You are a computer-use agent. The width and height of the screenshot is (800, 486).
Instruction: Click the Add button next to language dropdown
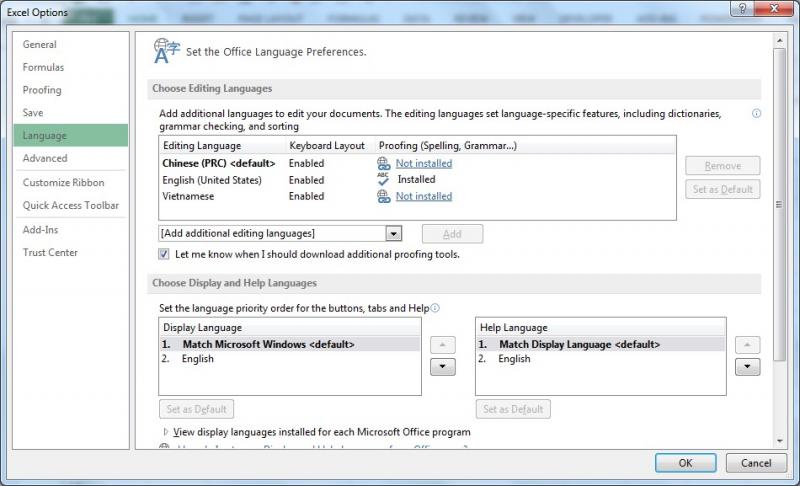click(x=452, y=234)
